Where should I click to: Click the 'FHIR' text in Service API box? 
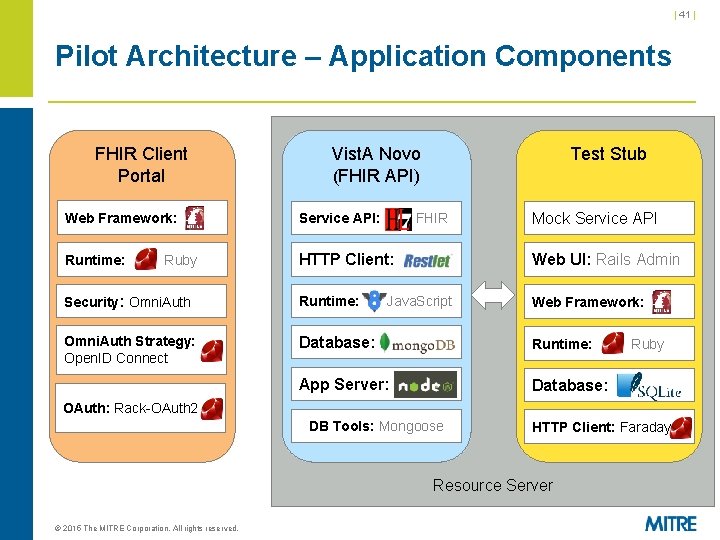432,218
